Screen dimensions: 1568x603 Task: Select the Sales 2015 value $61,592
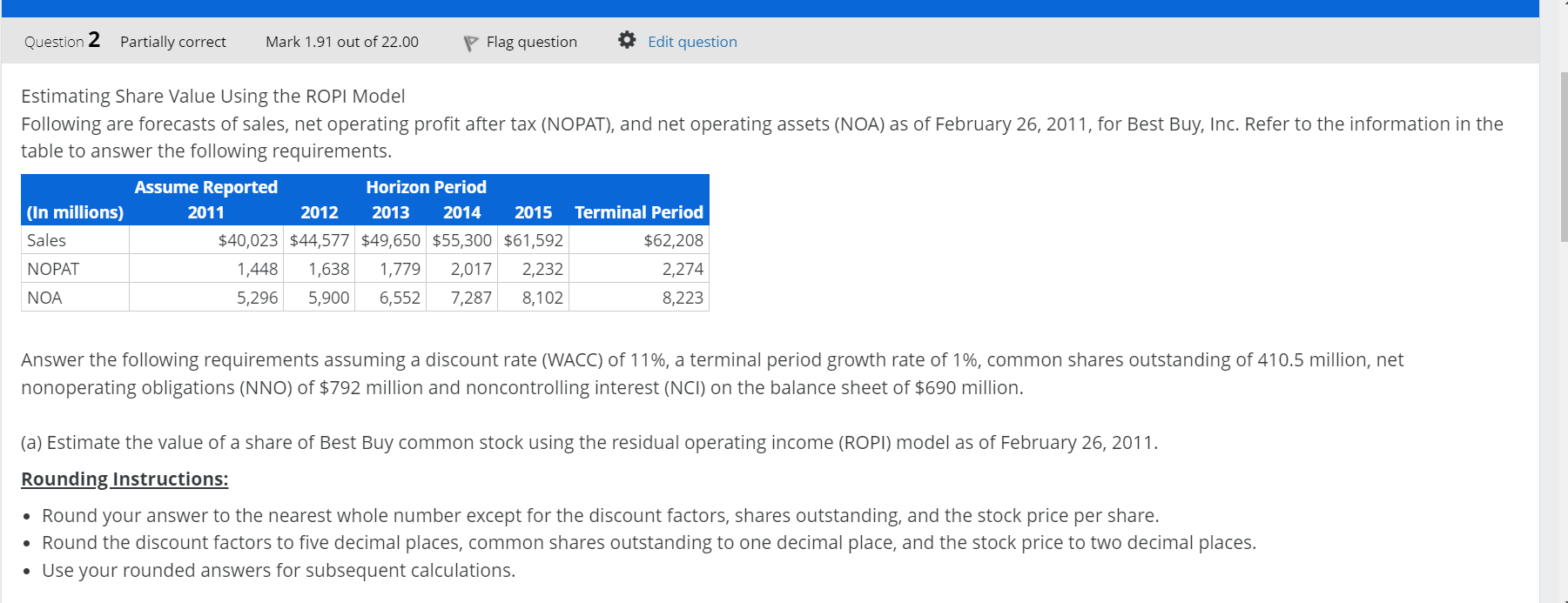tap(534, 240)
